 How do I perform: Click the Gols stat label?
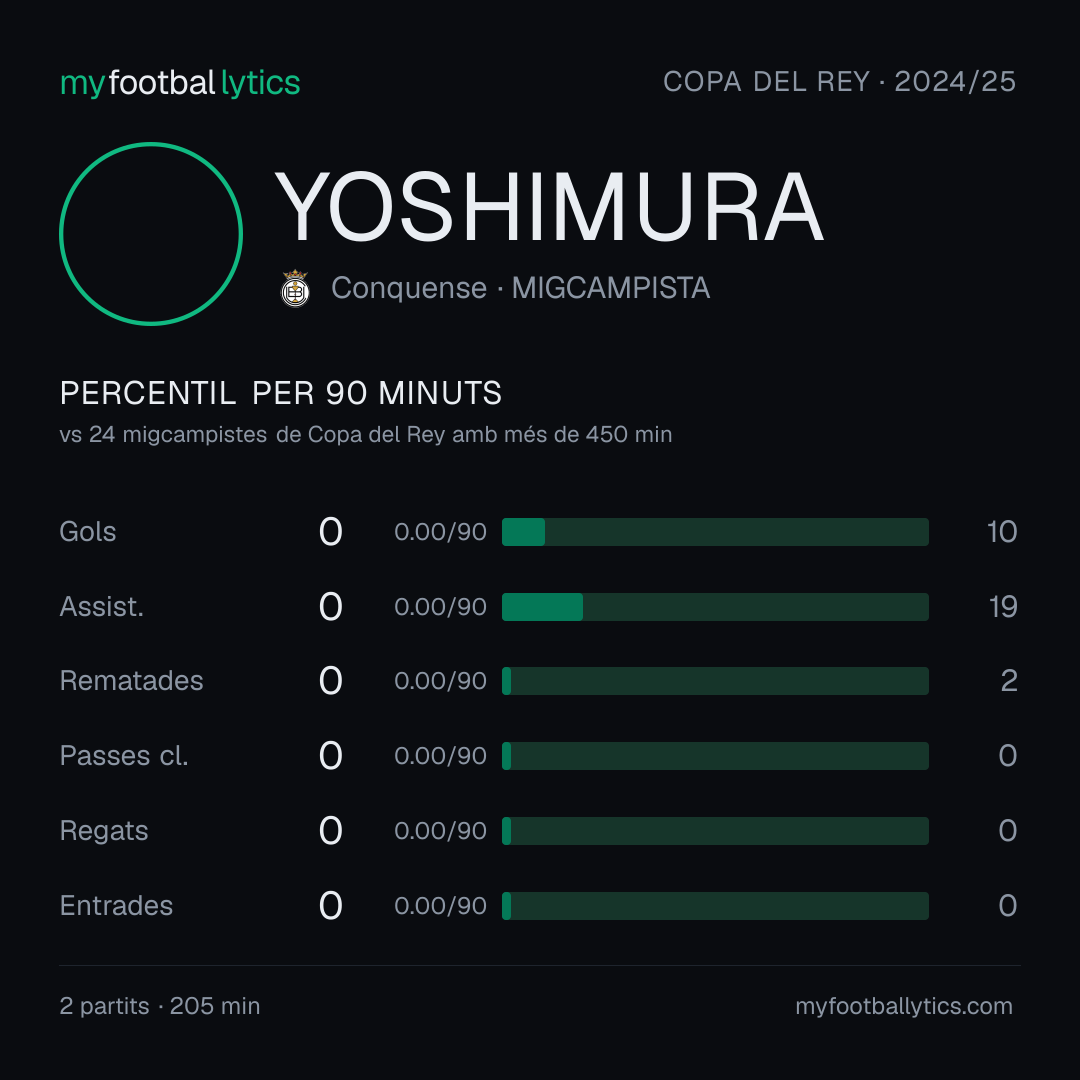coord(87,532)
